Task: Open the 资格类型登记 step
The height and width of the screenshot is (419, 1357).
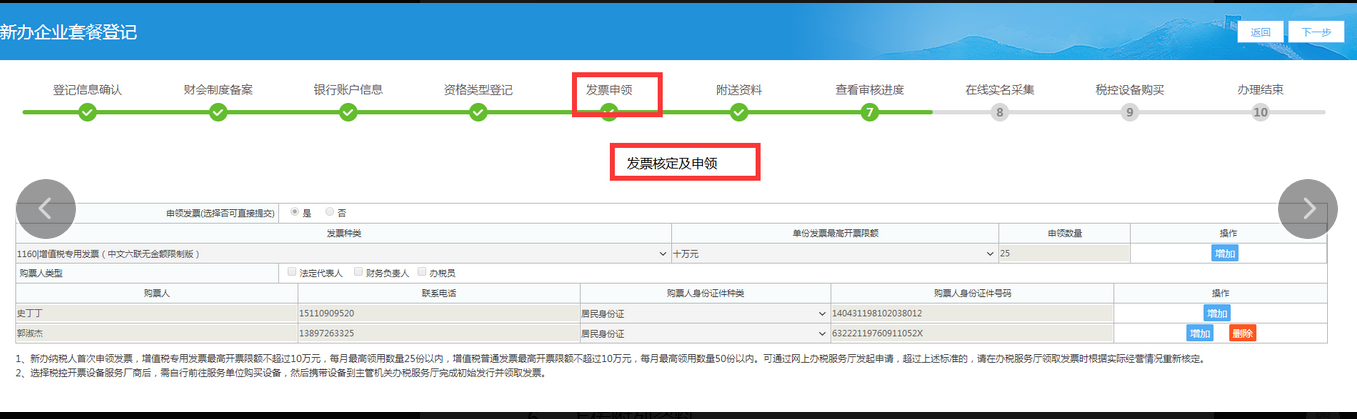Action: 478,89
